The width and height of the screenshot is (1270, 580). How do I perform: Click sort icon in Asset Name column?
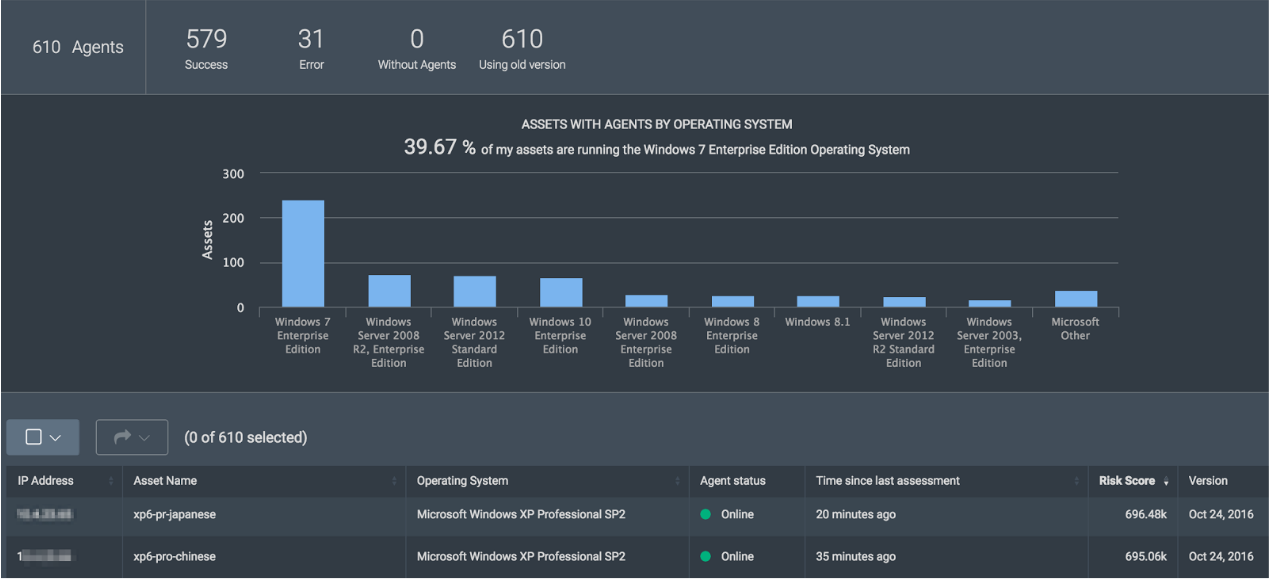pyautogui.click(x=394, y=482)
